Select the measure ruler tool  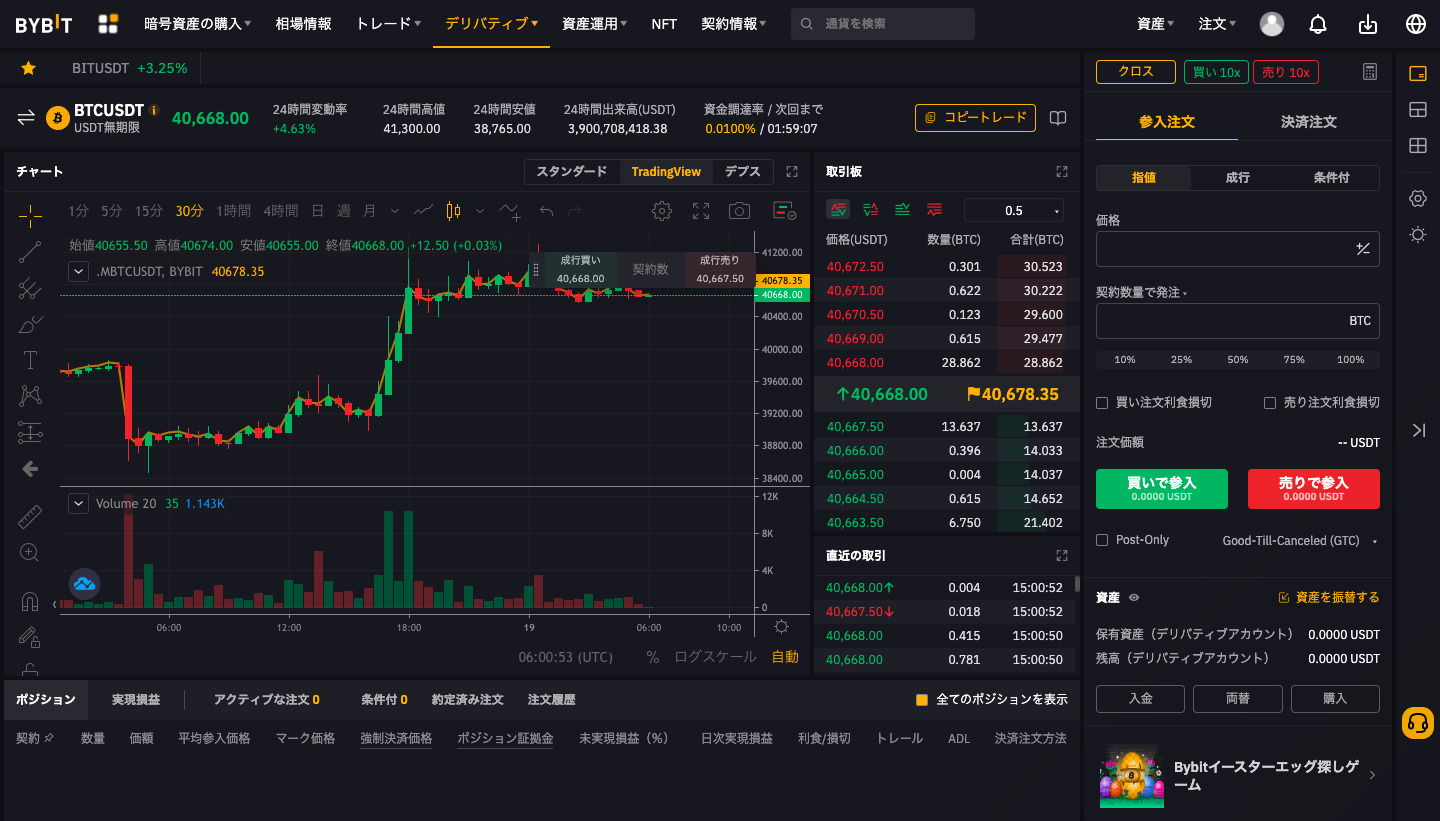(30, 517)
